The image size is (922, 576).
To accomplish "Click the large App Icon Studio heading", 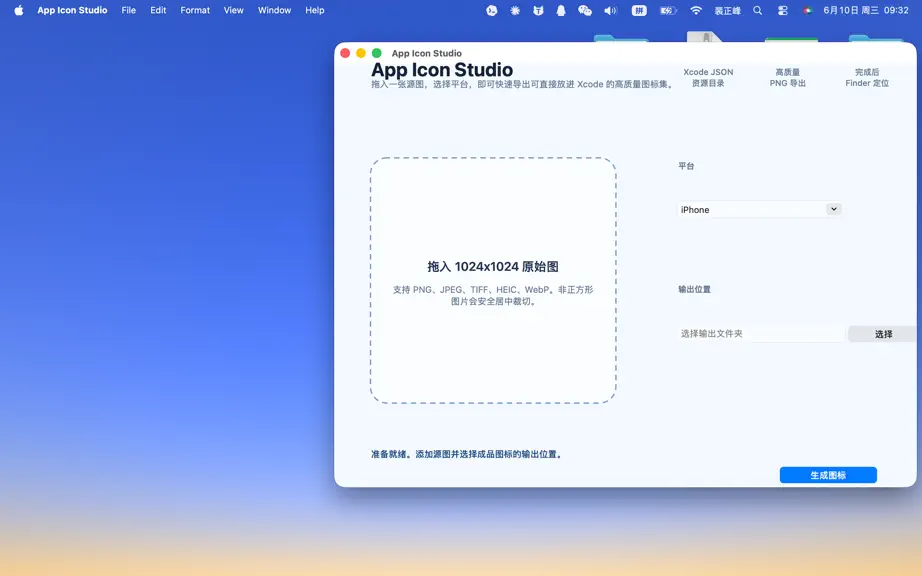I will click(442, 69).
